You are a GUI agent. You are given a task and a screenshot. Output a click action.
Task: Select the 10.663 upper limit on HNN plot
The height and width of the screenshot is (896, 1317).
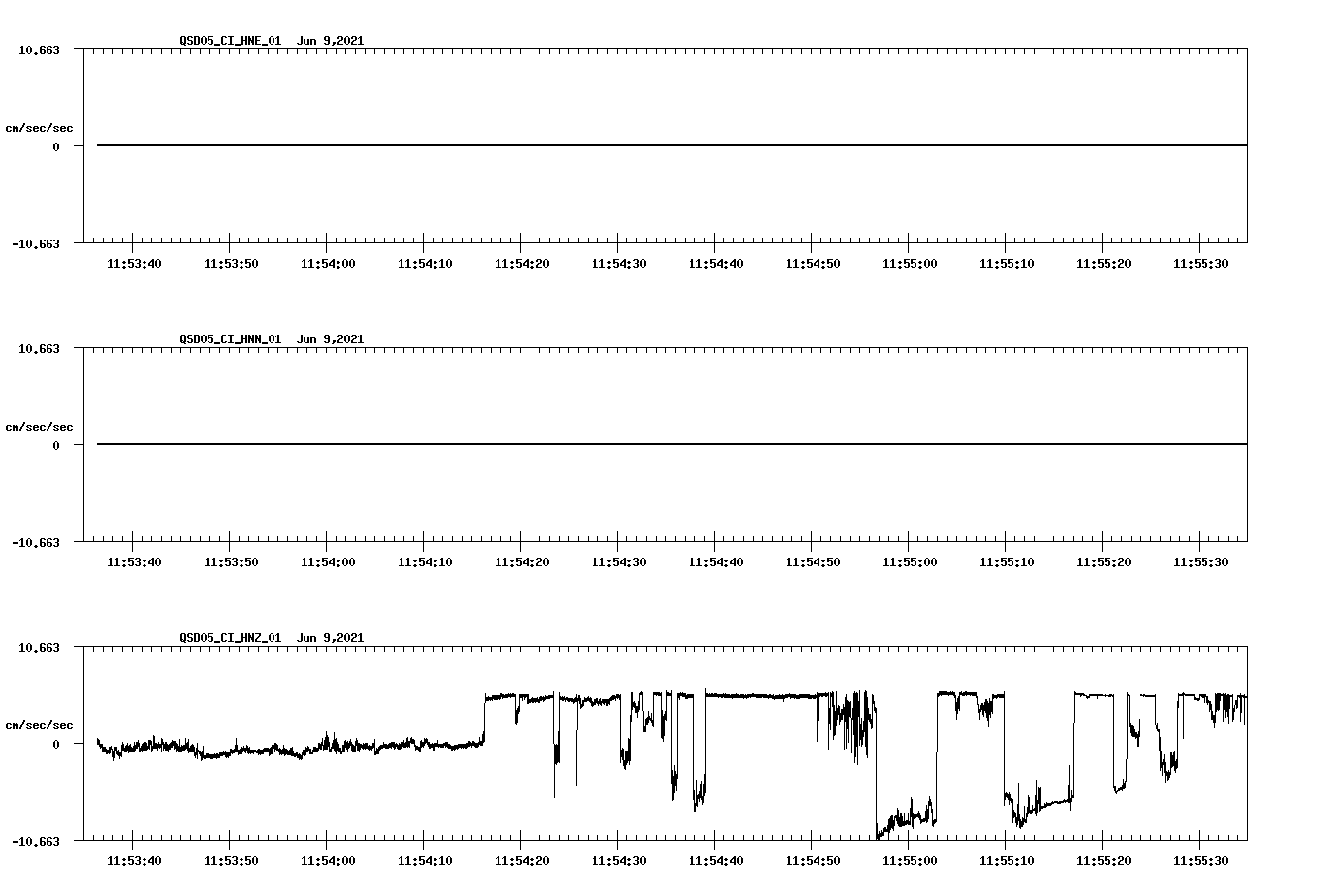click(x=39, y=348)
